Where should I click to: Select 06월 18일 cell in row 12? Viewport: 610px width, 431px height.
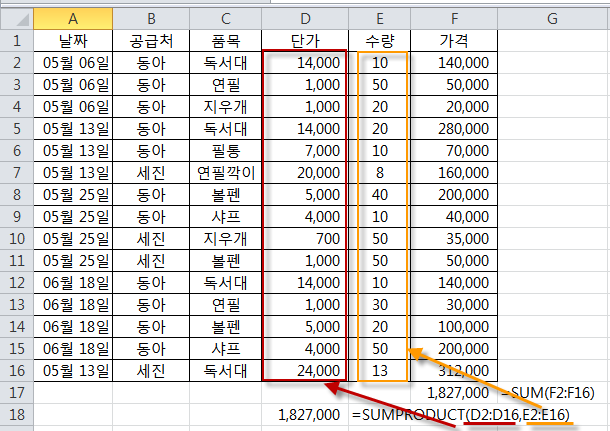[73, 282]
